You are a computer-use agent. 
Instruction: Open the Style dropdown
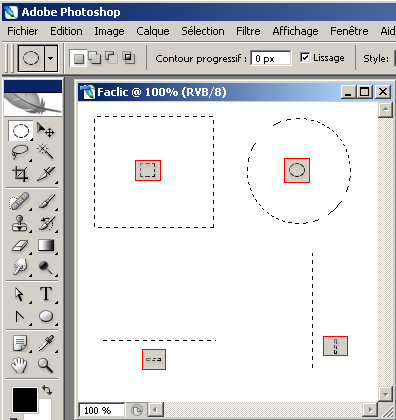[395, 59]
